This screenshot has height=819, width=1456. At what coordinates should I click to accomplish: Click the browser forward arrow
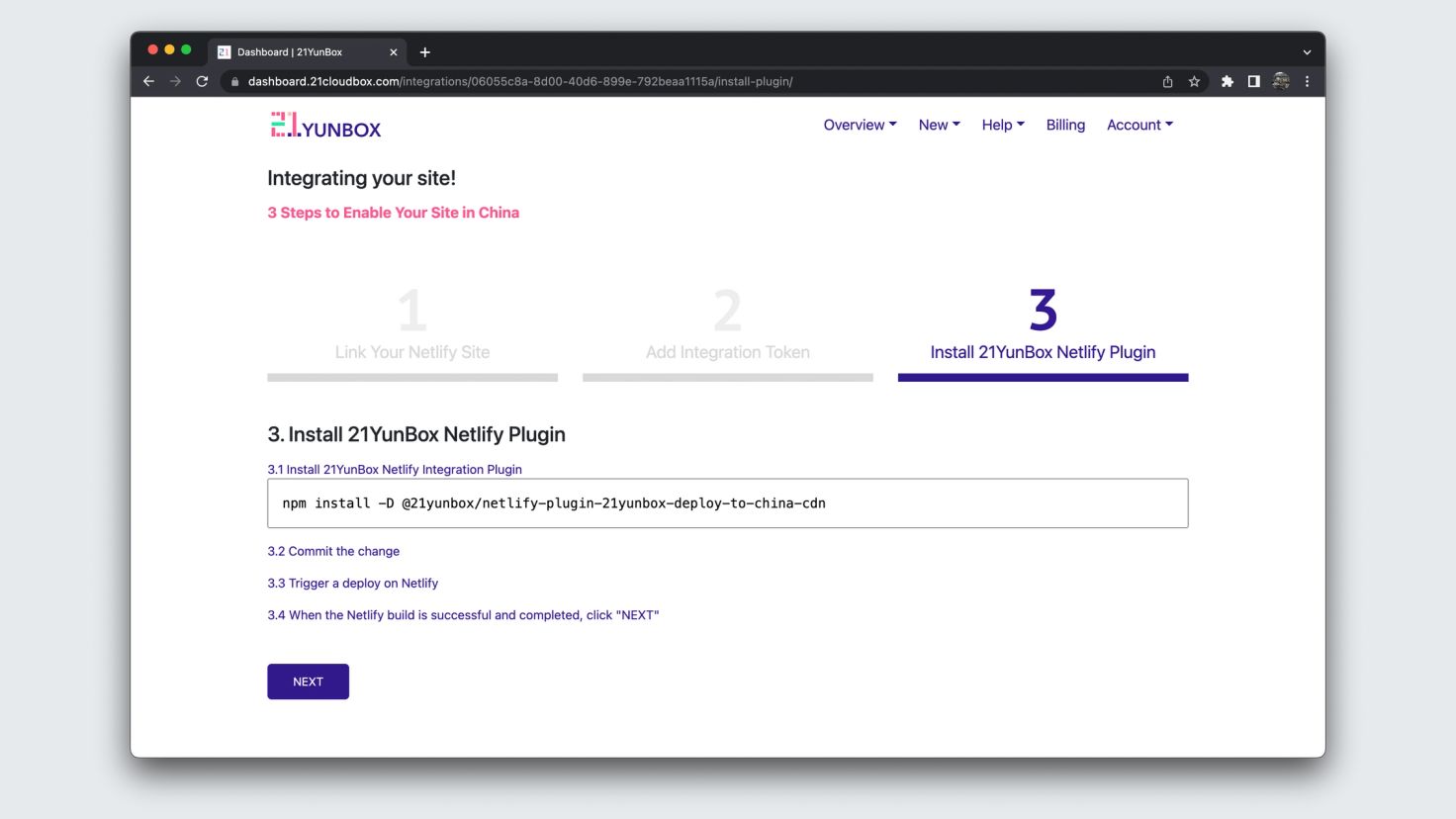tap(175, 81)
